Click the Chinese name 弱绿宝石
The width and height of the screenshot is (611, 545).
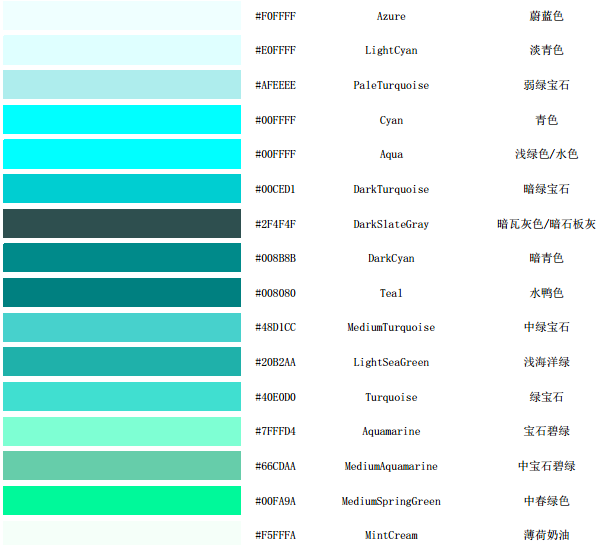pyautogui.click(x=546, y=85)
